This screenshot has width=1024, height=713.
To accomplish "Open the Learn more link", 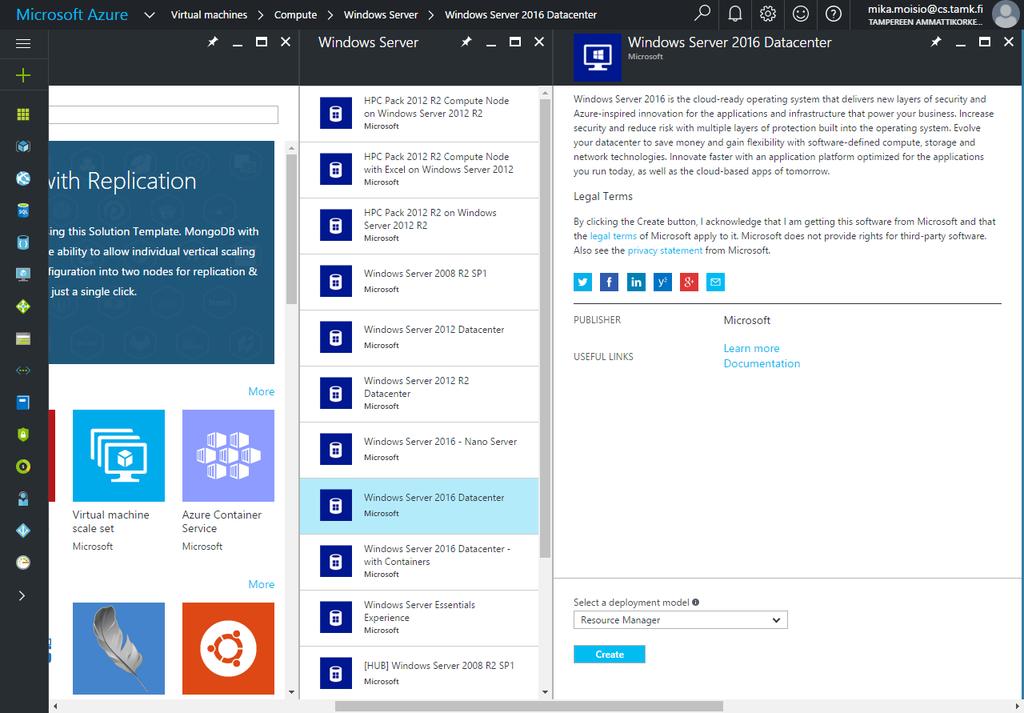I will [x=751, y=349].
